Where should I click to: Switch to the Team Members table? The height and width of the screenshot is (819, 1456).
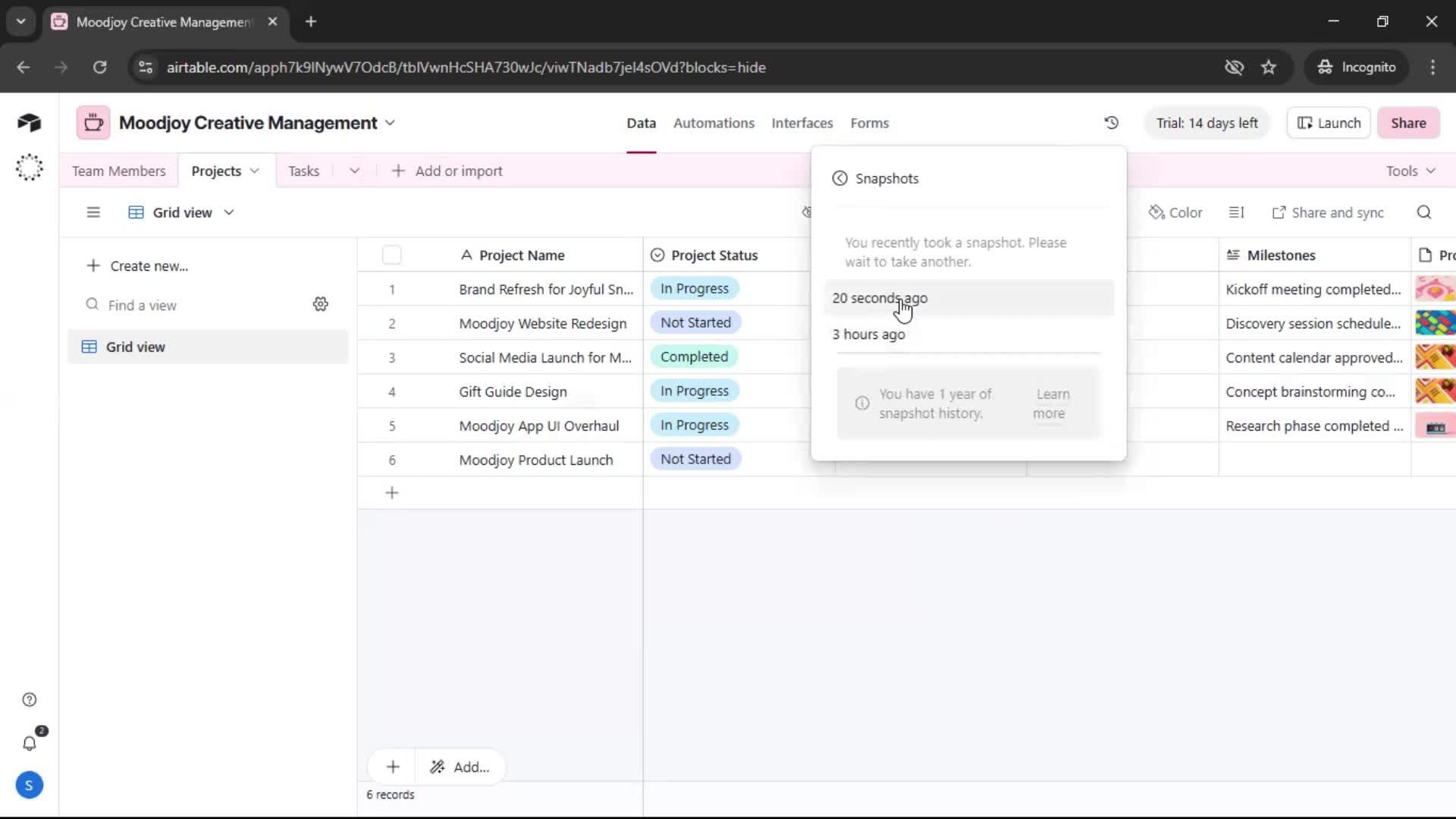pyautogui.click(x=118, y=171)
